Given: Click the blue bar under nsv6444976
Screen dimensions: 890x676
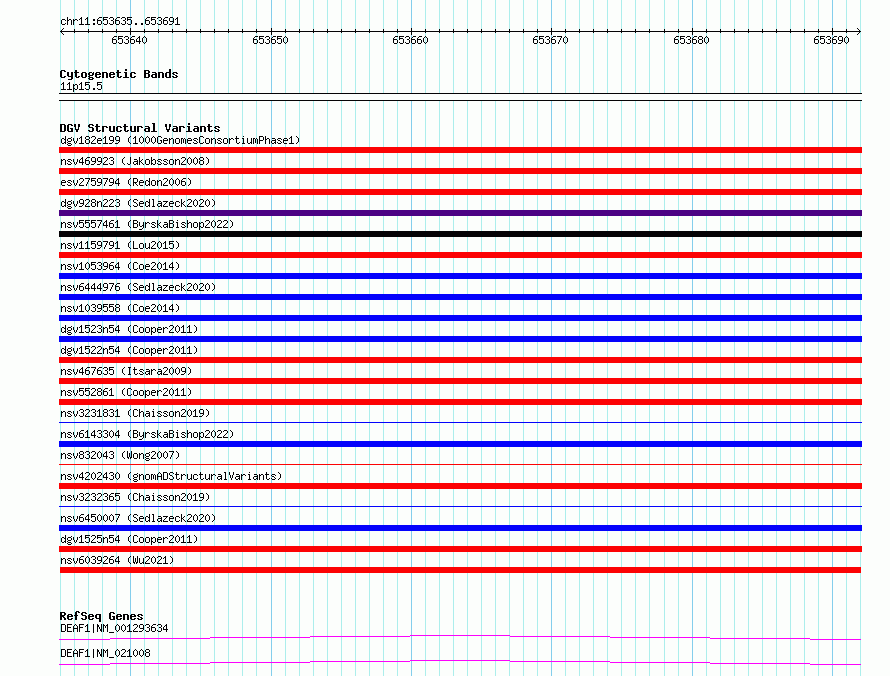Looking at the screenshot, I should [460, 297].
